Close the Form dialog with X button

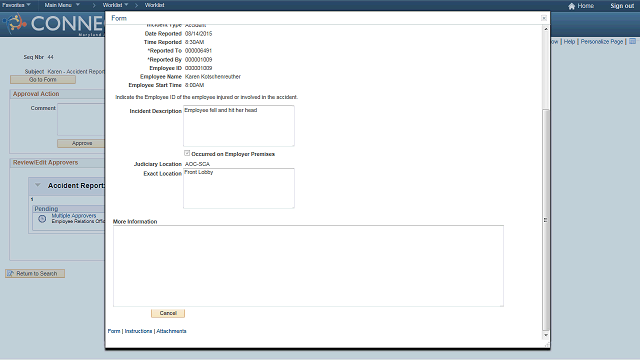(x=544, y=18)
